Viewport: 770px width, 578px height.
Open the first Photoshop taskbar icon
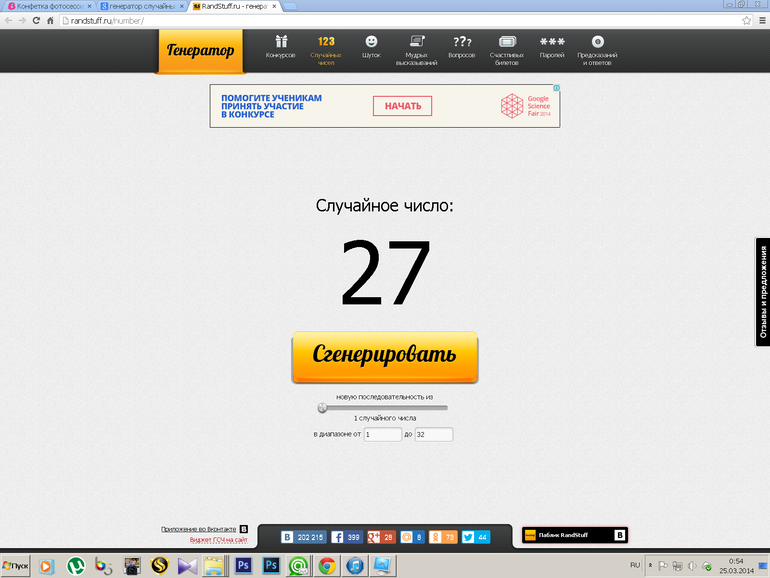tap(243, 566)
